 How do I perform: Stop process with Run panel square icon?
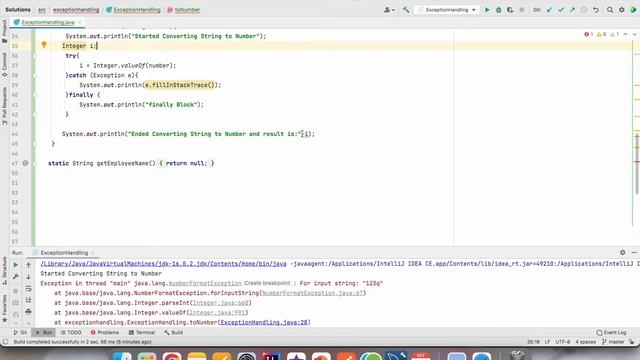coord(16,291)
